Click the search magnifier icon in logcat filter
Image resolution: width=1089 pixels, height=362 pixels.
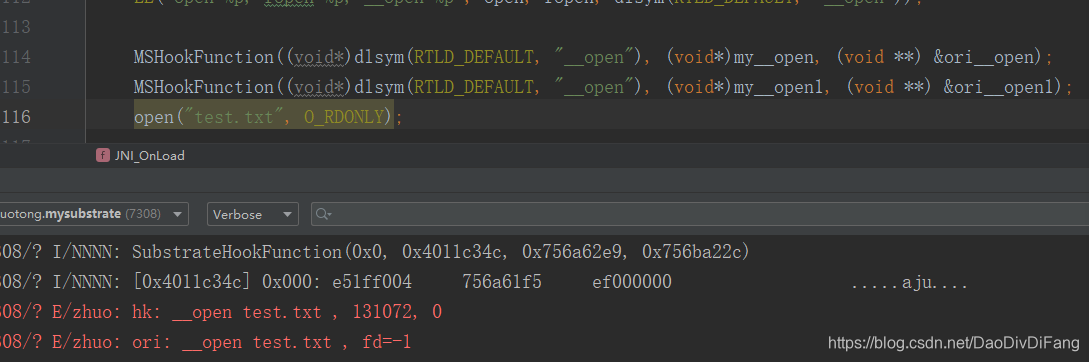324,215
